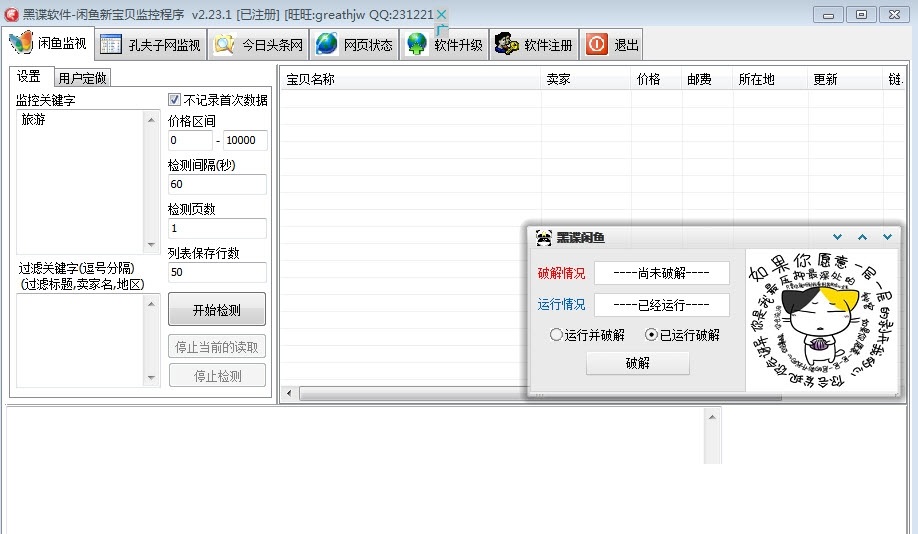
Task: Click the 检测间隔 field showing 60
Action: pyautogui.click(x=217, y=184)
